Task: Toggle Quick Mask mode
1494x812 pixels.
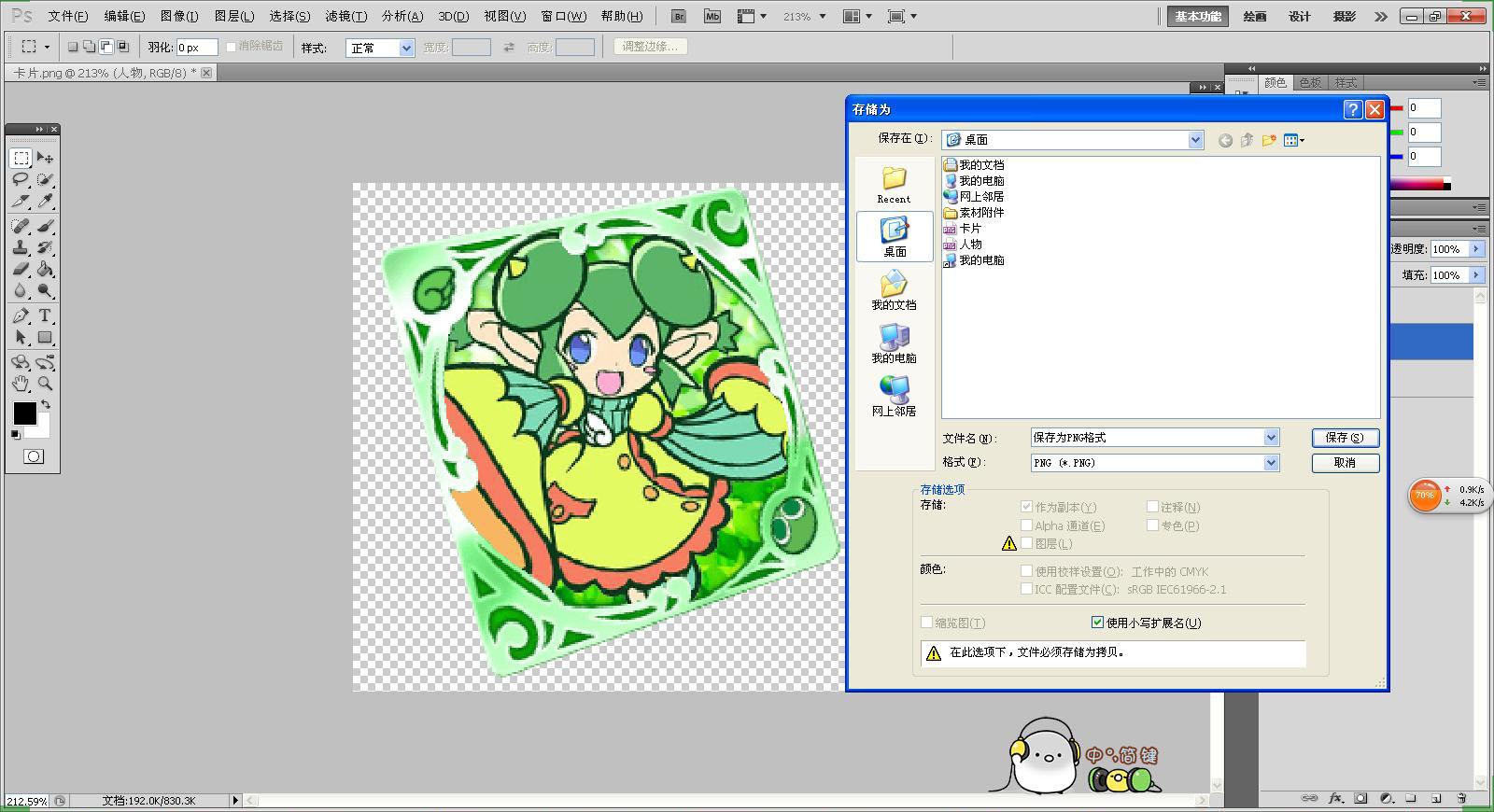Action: click(34, 456)
